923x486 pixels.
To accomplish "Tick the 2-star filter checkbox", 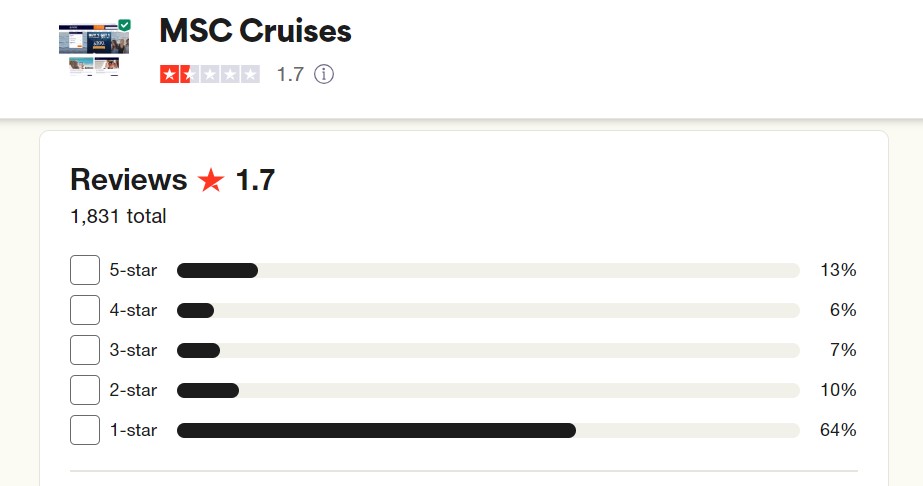I will pyautogui.click(x=85, y=390).
